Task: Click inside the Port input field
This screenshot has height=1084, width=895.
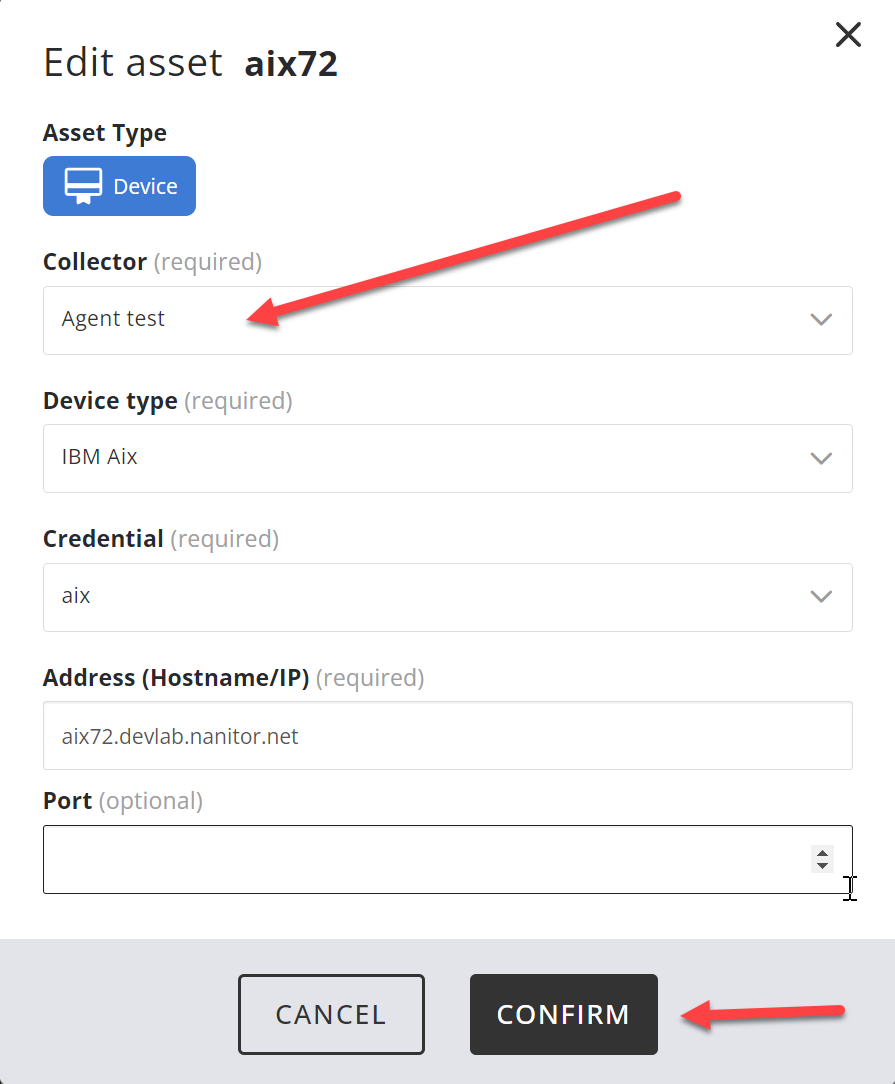Action: [420, 859]
